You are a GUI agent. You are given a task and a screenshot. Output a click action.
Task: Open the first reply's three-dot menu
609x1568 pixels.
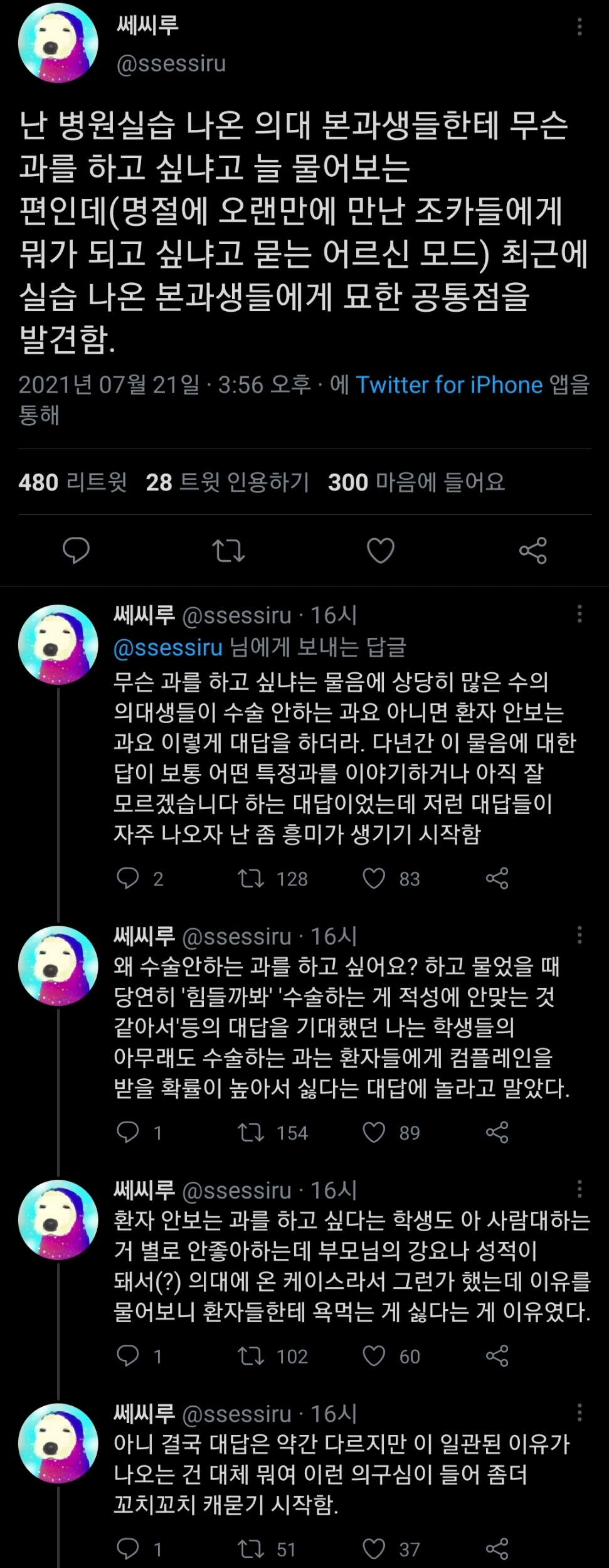[580, 614]
